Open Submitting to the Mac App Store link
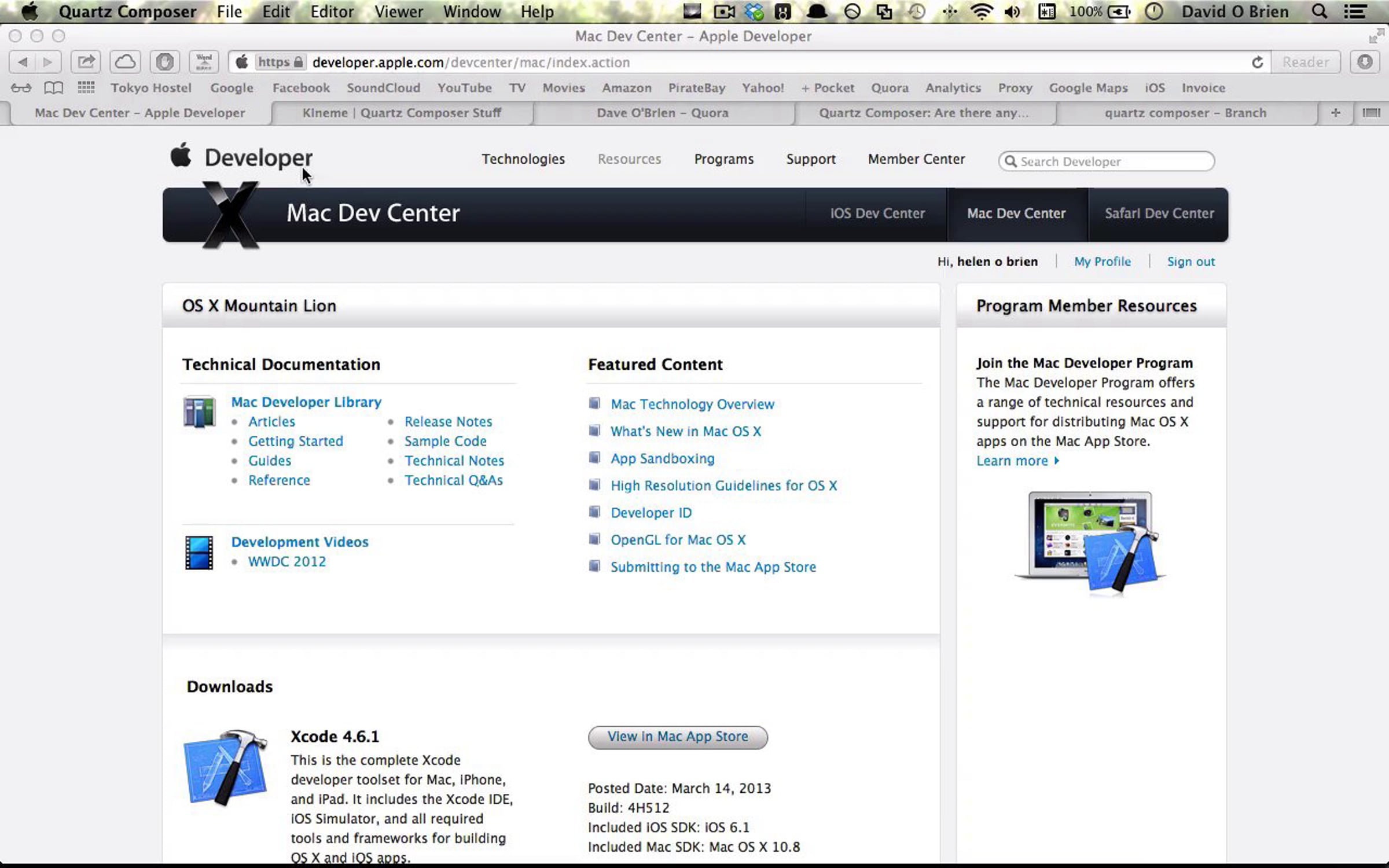This screenshot has height=868, width=1389. pyautogui.click(x=713, y=567)
